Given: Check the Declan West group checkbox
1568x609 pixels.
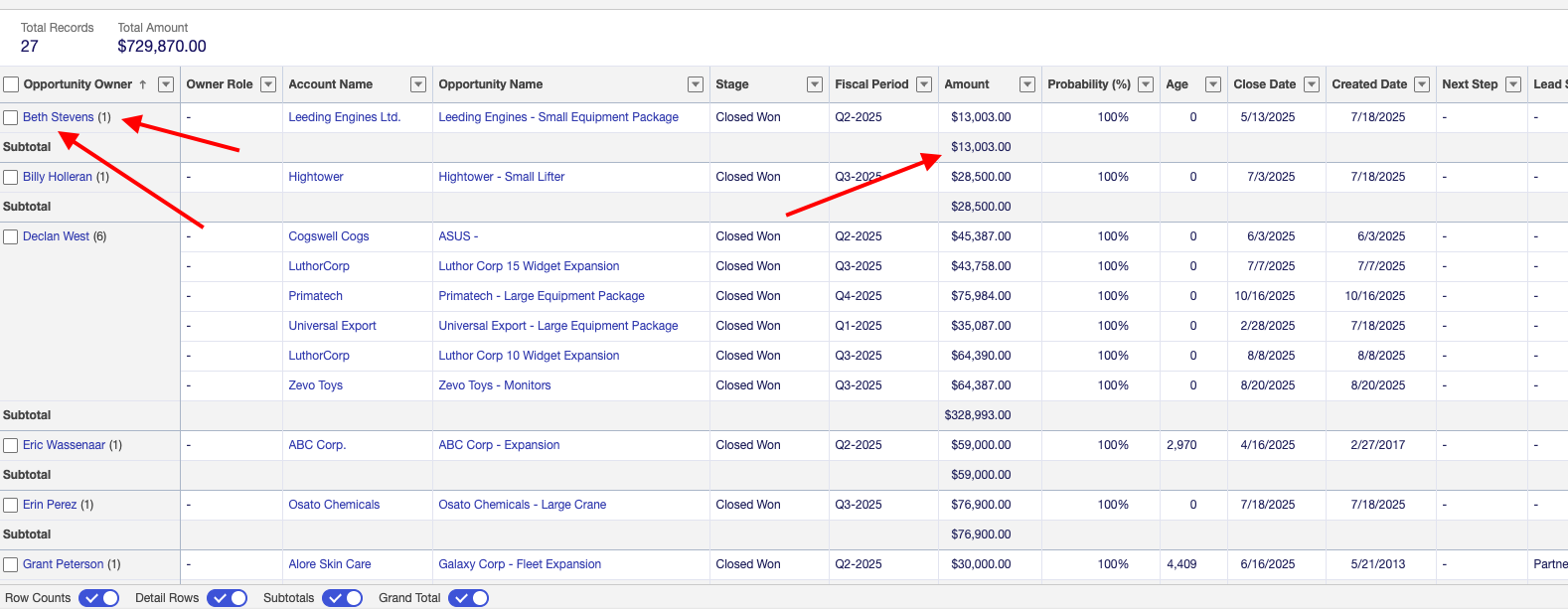Looking at the screenshot, I should point(11,237).
